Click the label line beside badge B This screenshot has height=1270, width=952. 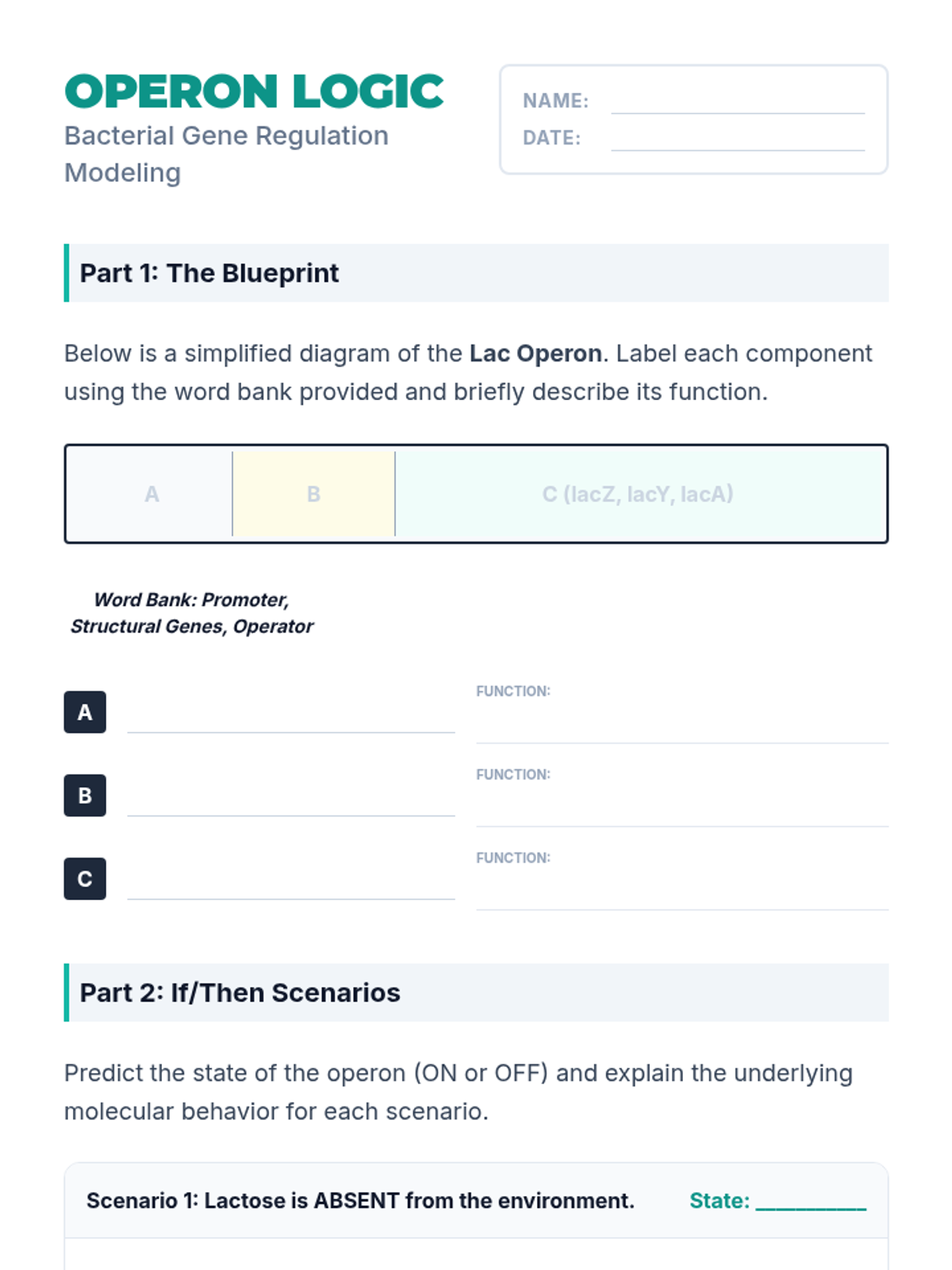point(290,804)
